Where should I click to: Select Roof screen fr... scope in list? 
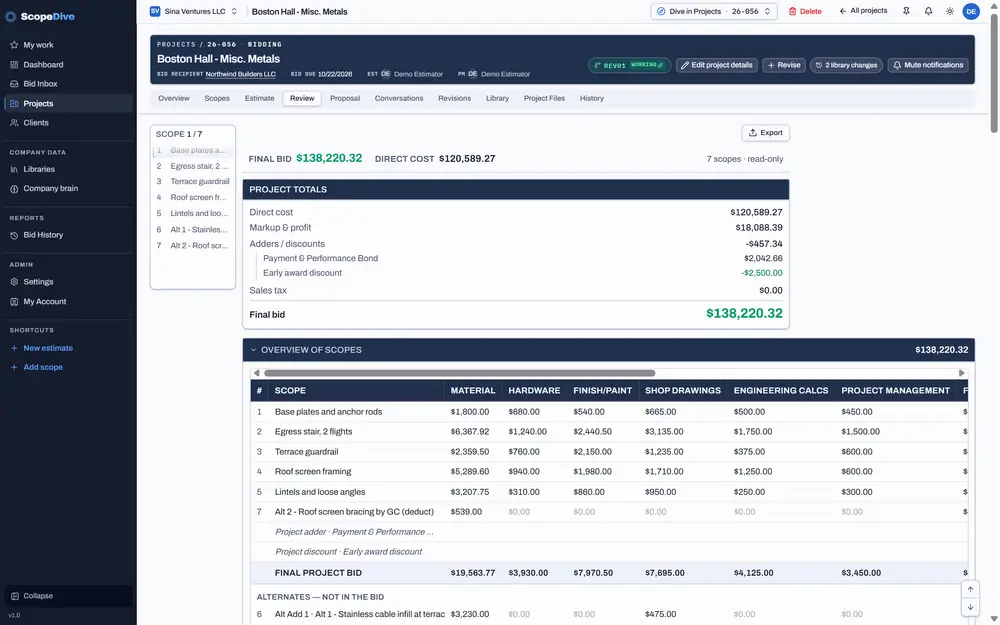(x=193, y=197)
